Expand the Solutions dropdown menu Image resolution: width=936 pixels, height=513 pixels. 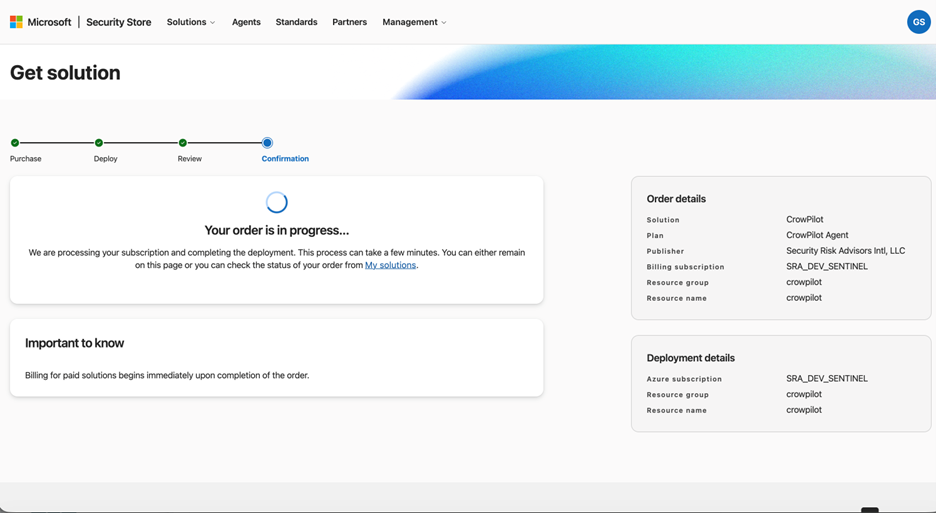coord(191,22)
